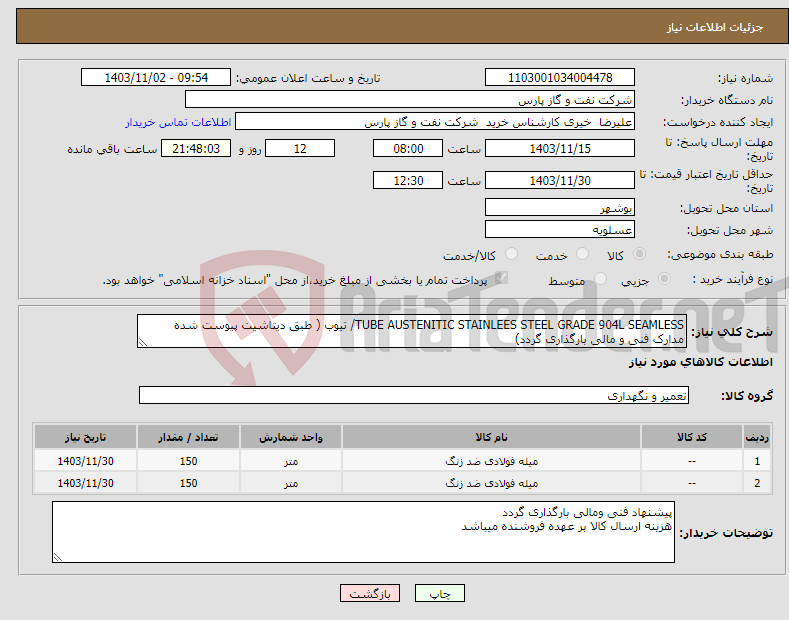Image resolution: width=789 pixels, height=620 pixels.
Task: Select the جزیی purchase type radio
Action: pyautogui.click(x=664, y=279)
